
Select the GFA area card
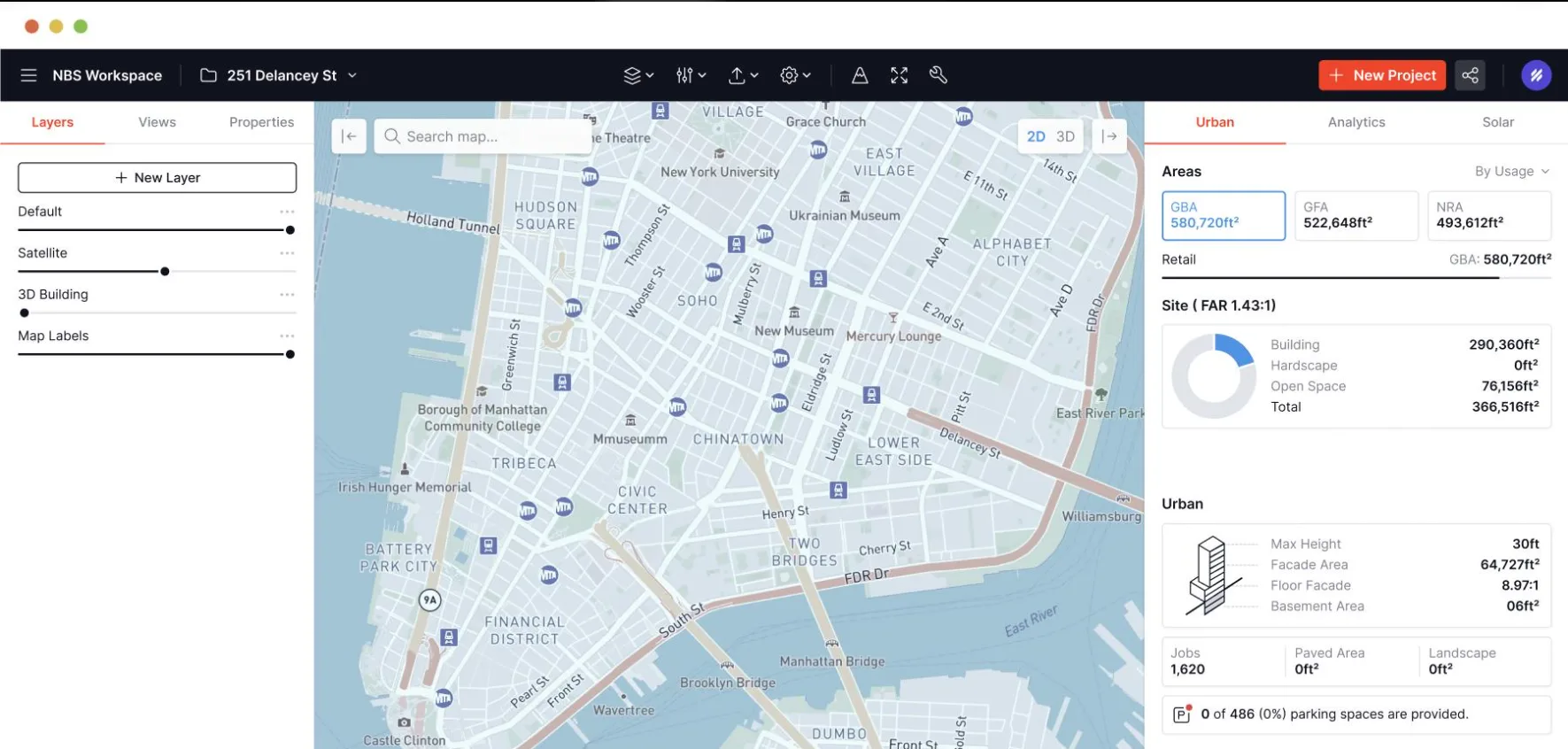point(1356,215)
